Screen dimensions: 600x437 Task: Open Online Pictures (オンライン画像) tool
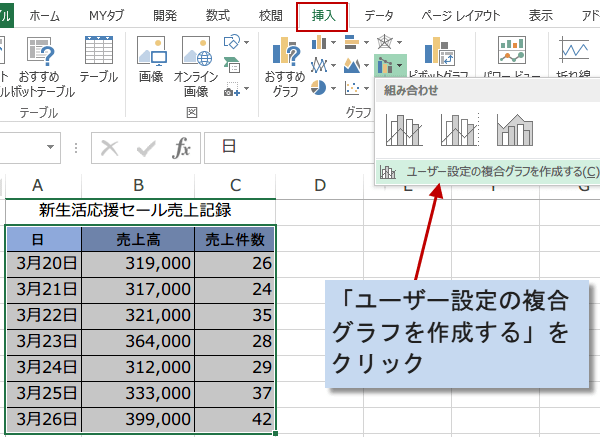[x=196, y=60]
